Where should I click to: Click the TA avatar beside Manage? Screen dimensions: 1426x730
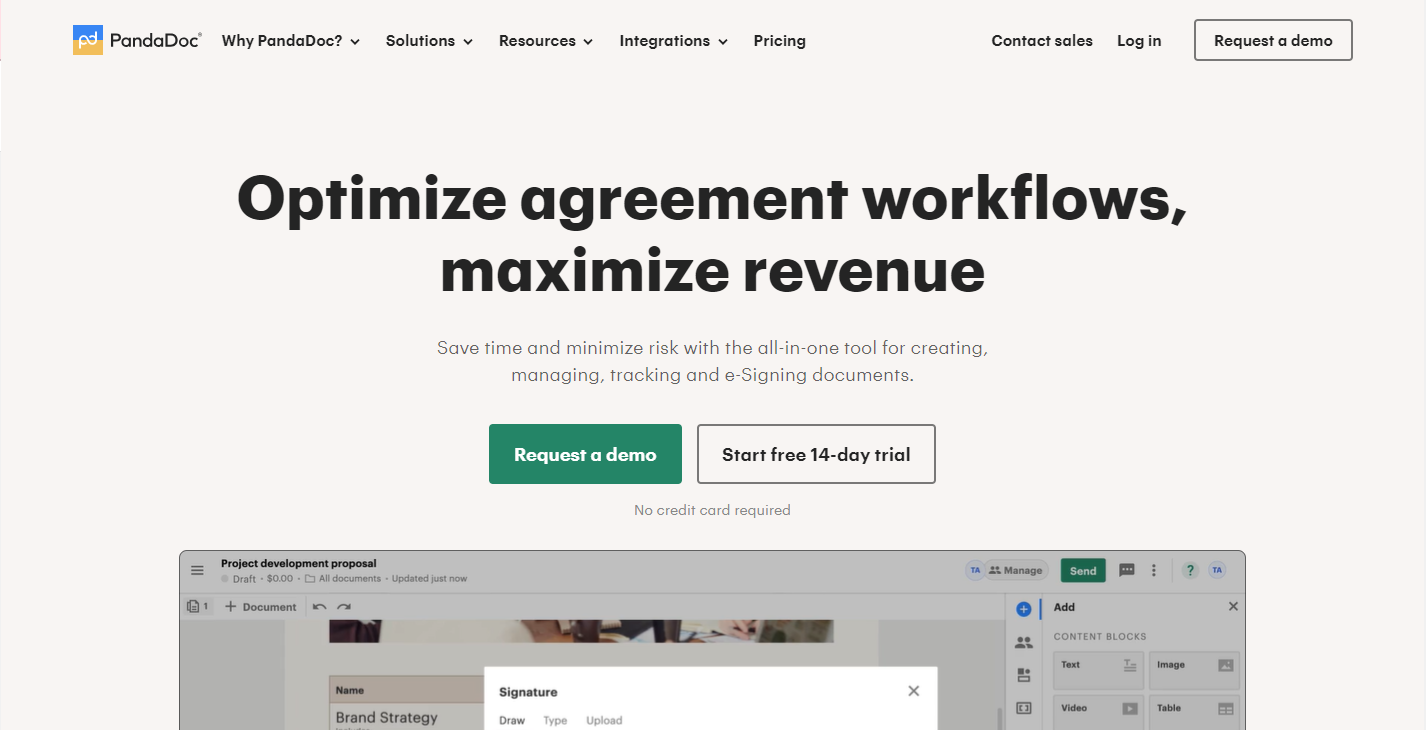pyautogui.click(x=974, y=570)
